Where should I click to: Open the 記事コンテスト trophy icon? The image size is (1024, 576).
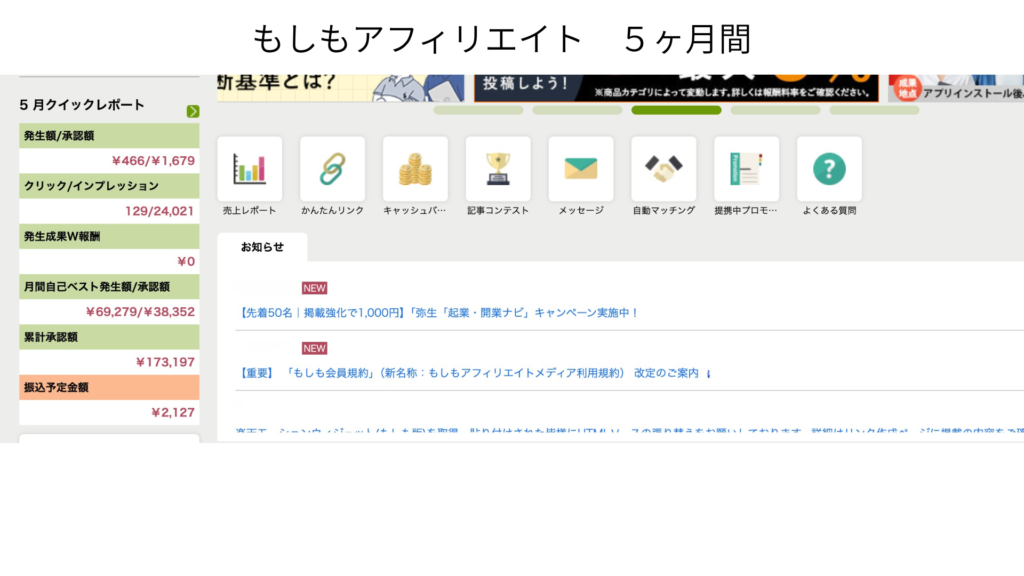click(x=498, y=169)
